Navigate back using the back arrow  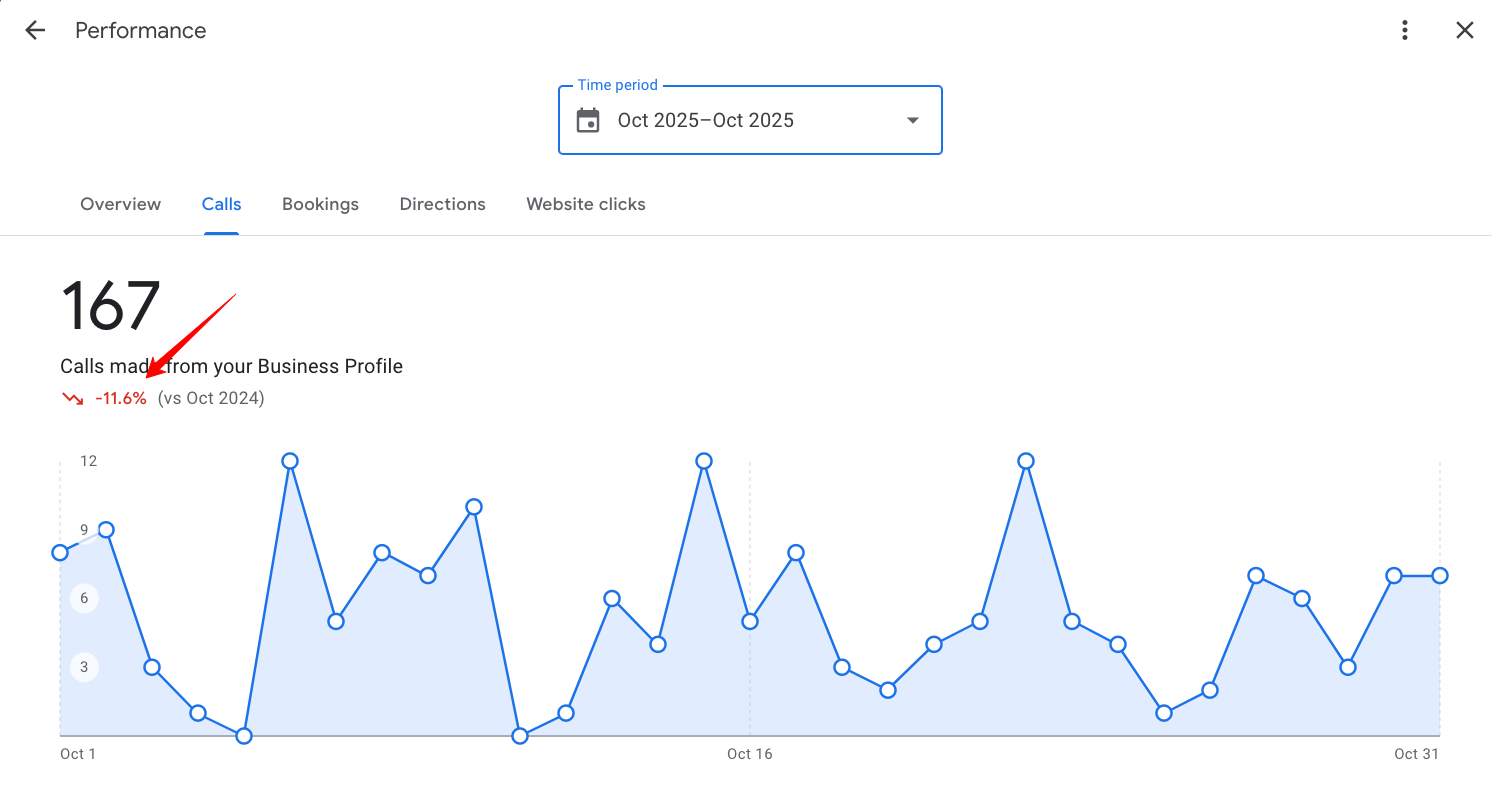point(35,30)
